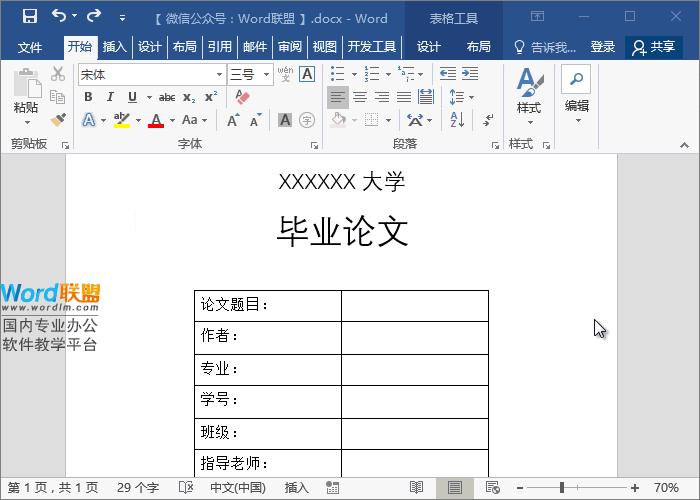Expand the numbered list style dropdown
The height and width of the screenshot is (500, 700).
point(388,74)
